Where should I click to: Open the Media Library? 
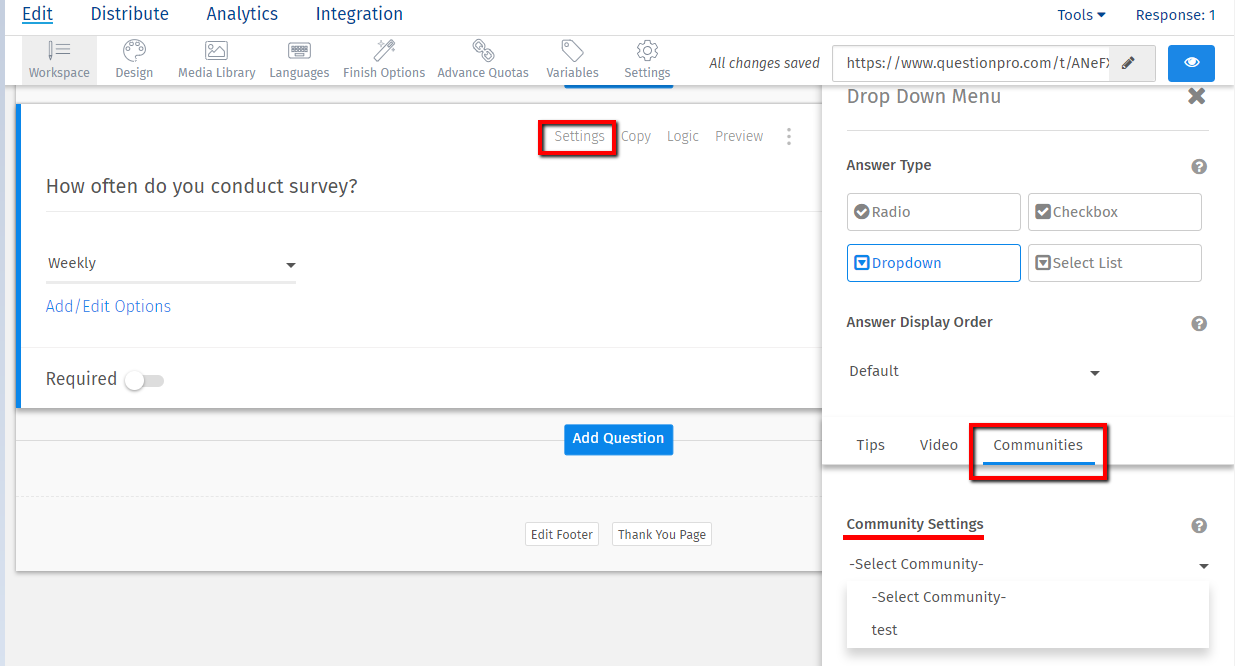[216, 60]
